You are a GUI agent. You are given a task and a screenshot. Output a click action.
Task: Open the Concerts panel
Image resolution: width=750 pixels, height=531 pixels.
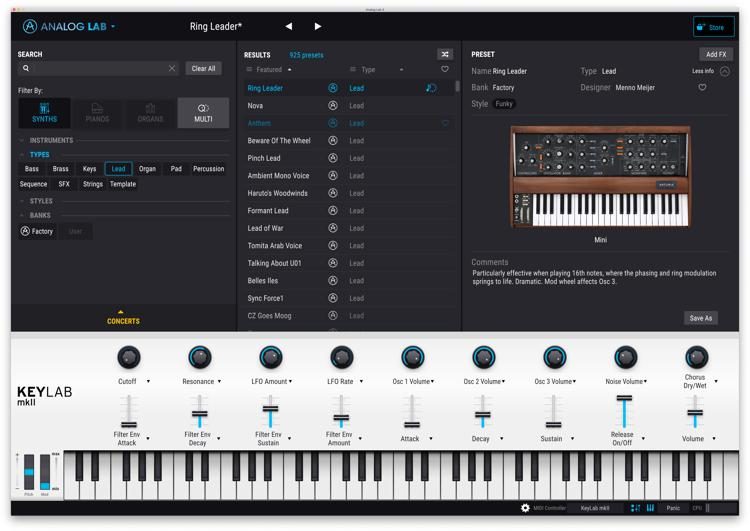pos(123,318)
